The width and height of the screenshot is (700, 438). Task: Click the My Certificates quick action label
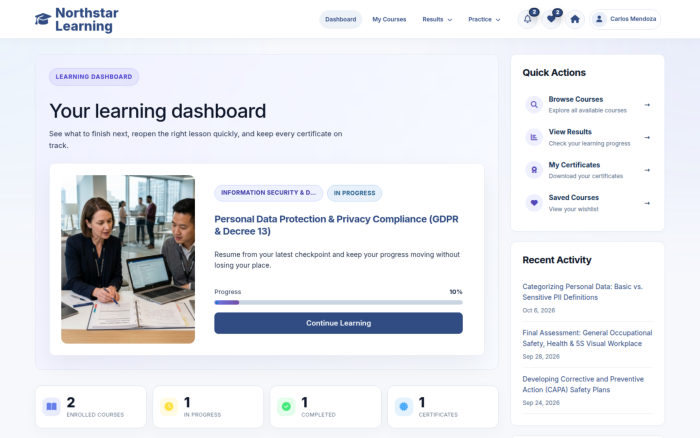pos(574,165)
